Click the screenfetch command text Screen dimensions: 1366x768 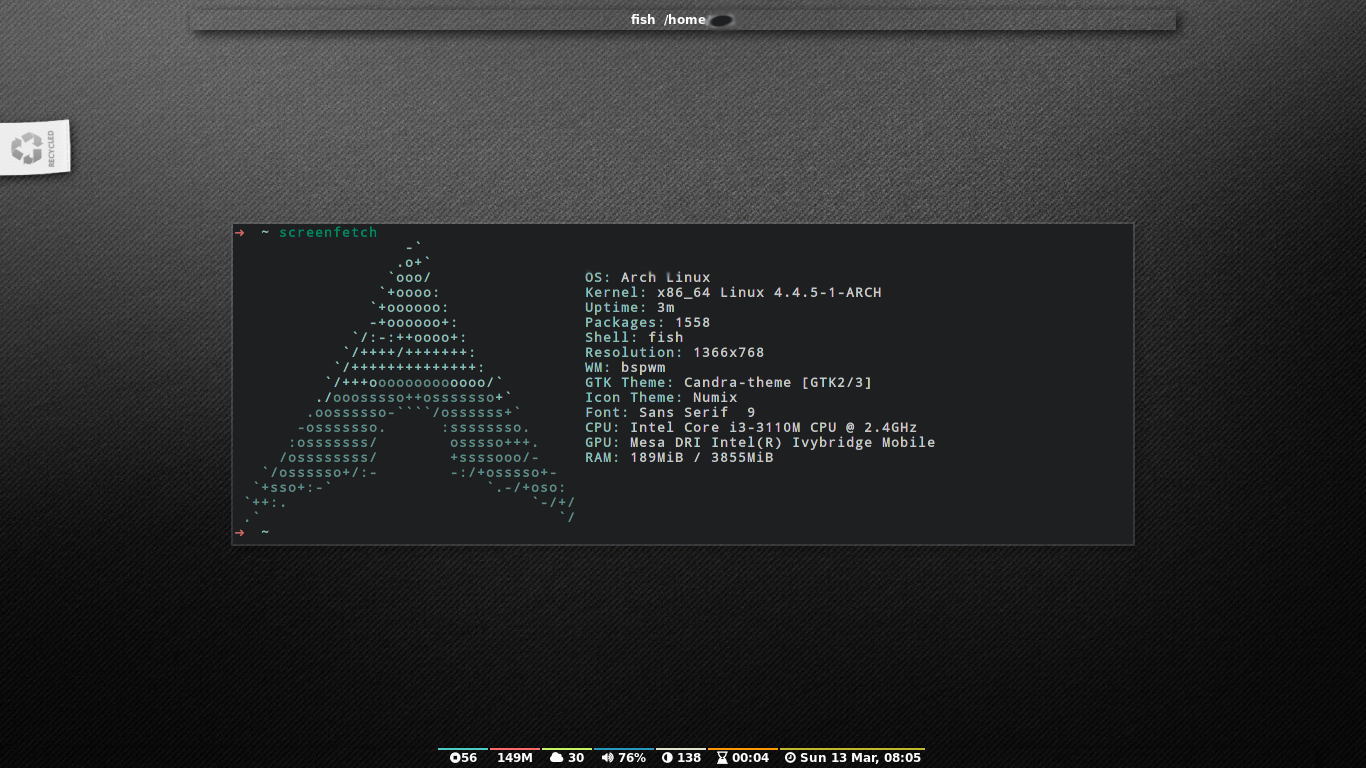click(x=328, y=233)
